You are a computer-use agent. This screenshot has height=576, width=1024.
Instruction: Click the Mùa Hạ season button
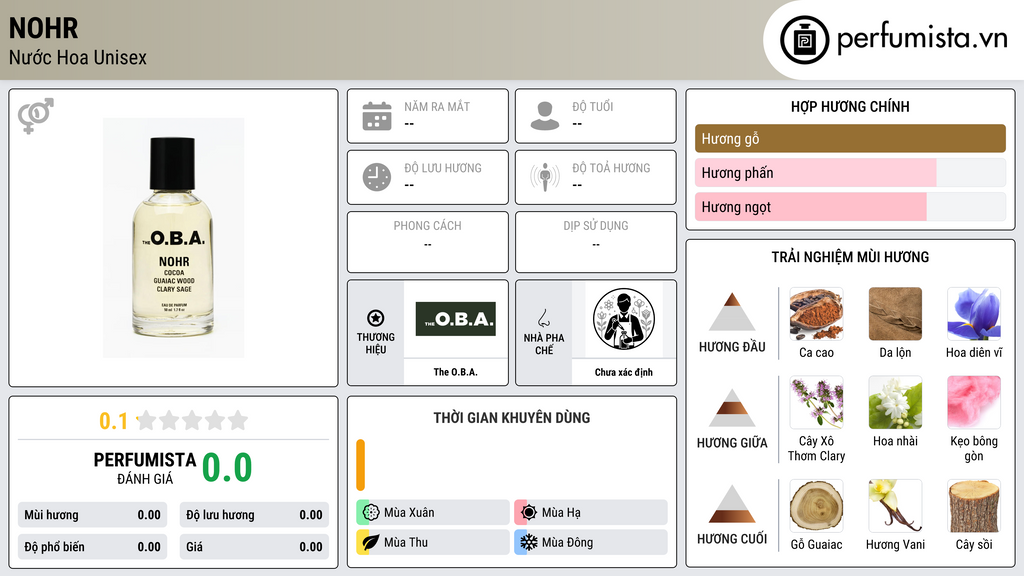(x=591, y=513)
